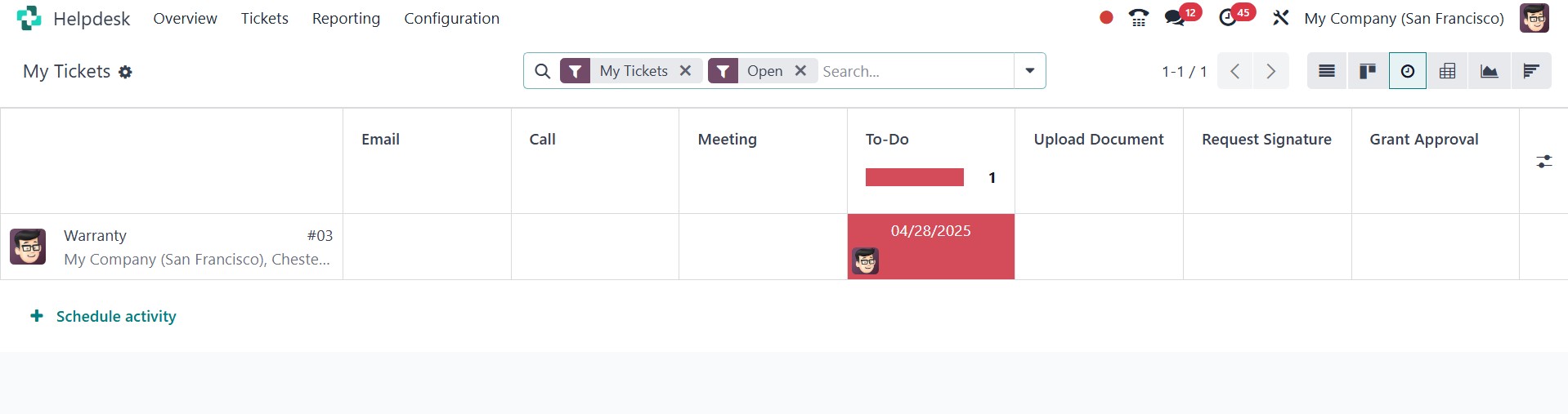This screenshot has width=1568, height=414.
Task: Open the VoIP phone icon
Action: (1138, 18)
